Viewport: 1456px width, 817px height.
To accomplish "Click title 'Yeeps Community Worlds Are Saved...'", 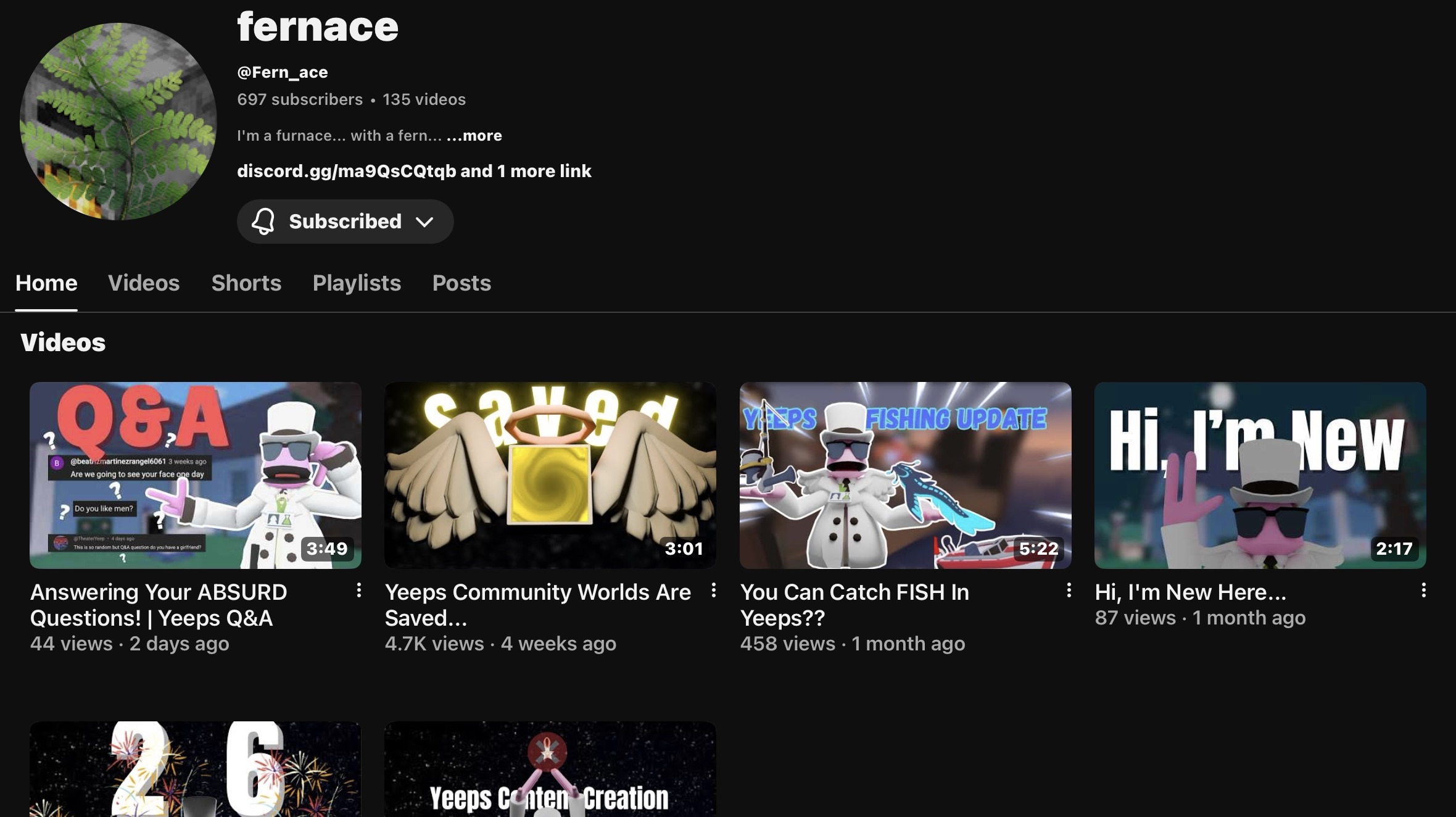I will (x=538, y=605).
